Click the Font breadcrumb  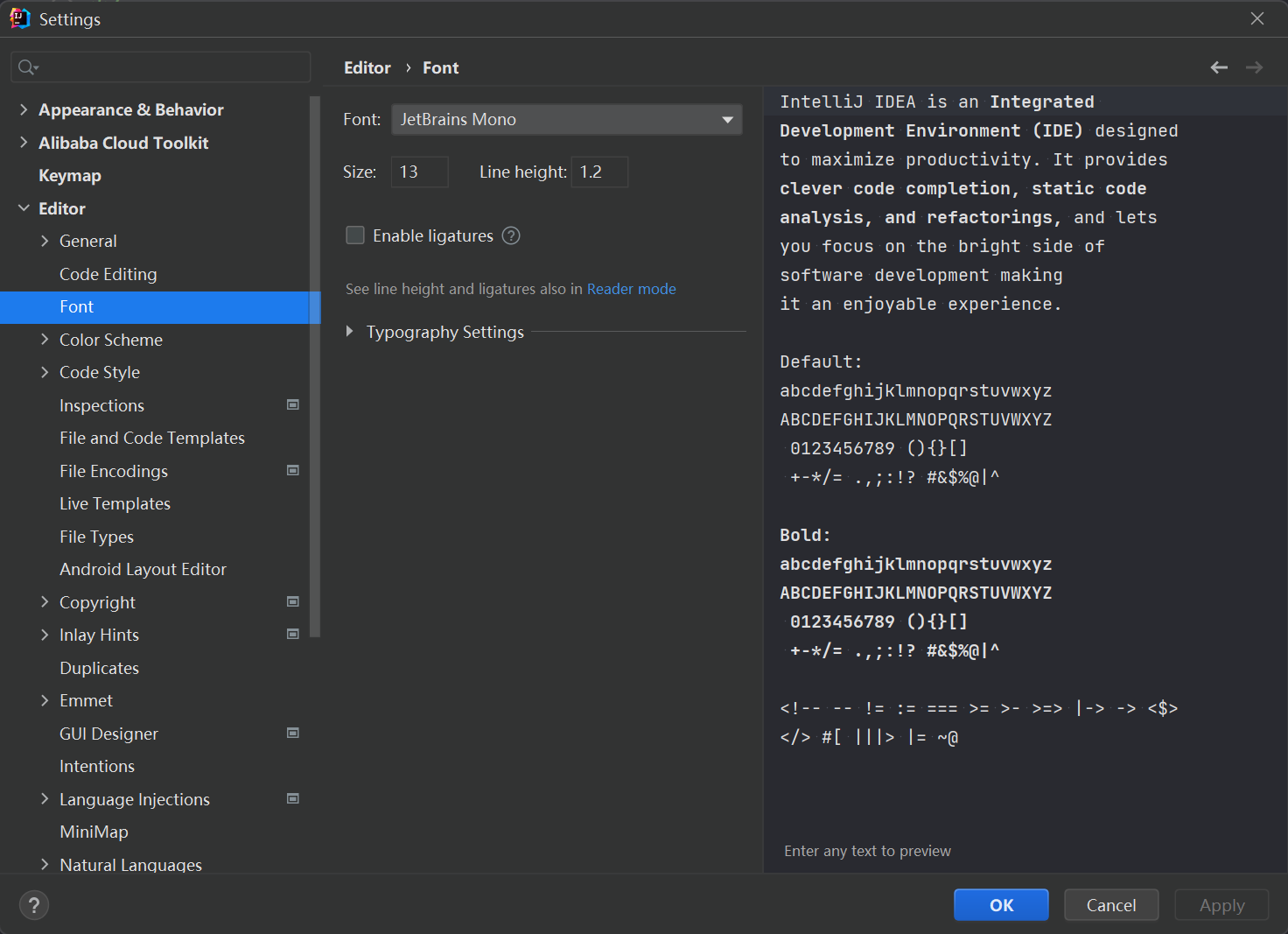[x=441, y=67]
